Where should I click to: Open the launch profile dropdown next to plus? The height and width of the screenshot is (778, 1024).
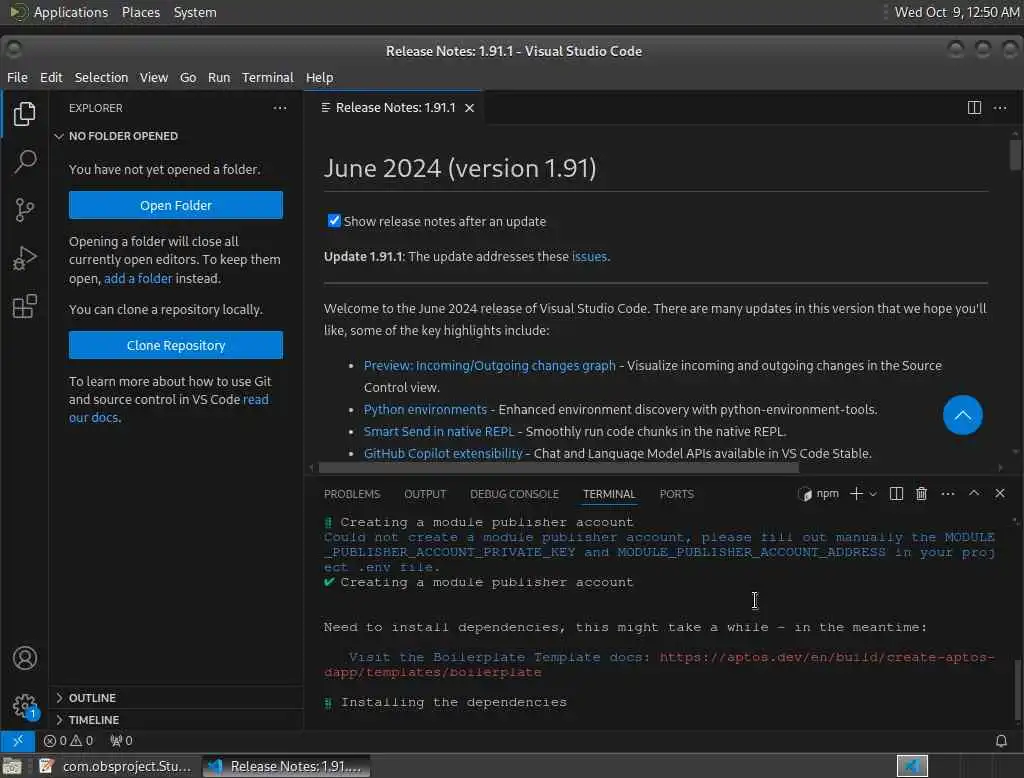click(872, 494)
